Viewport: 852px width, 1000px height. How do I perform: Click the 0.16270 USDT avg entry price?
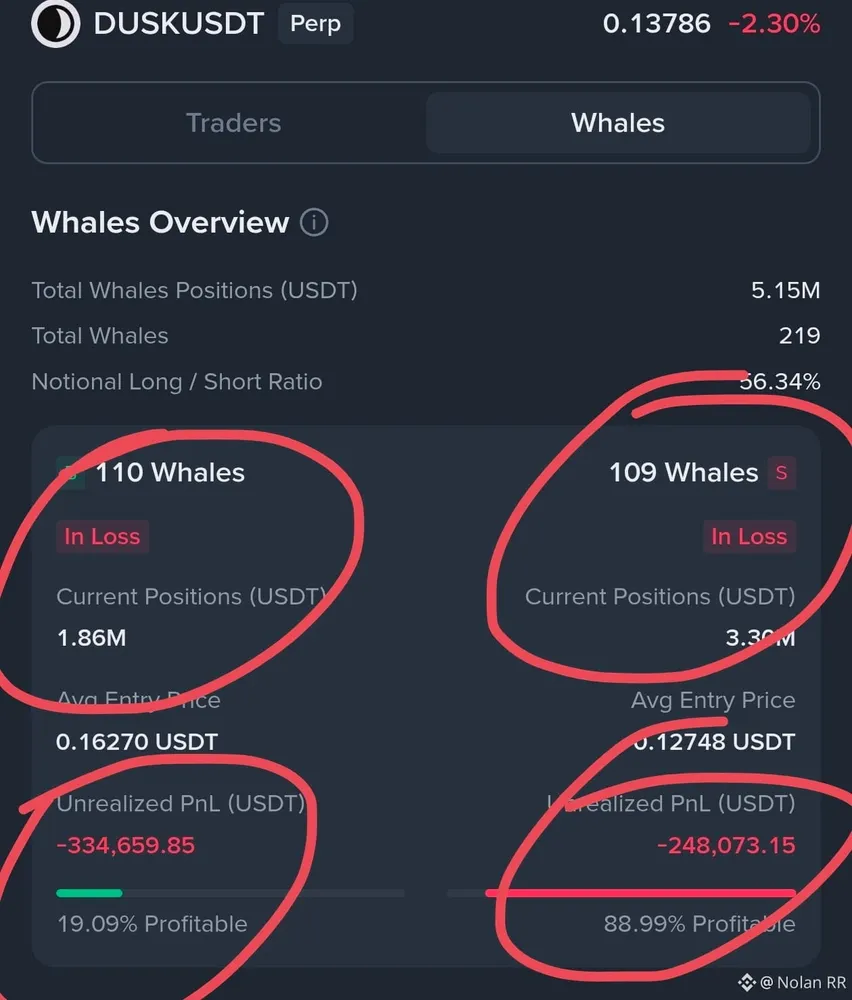137,742
